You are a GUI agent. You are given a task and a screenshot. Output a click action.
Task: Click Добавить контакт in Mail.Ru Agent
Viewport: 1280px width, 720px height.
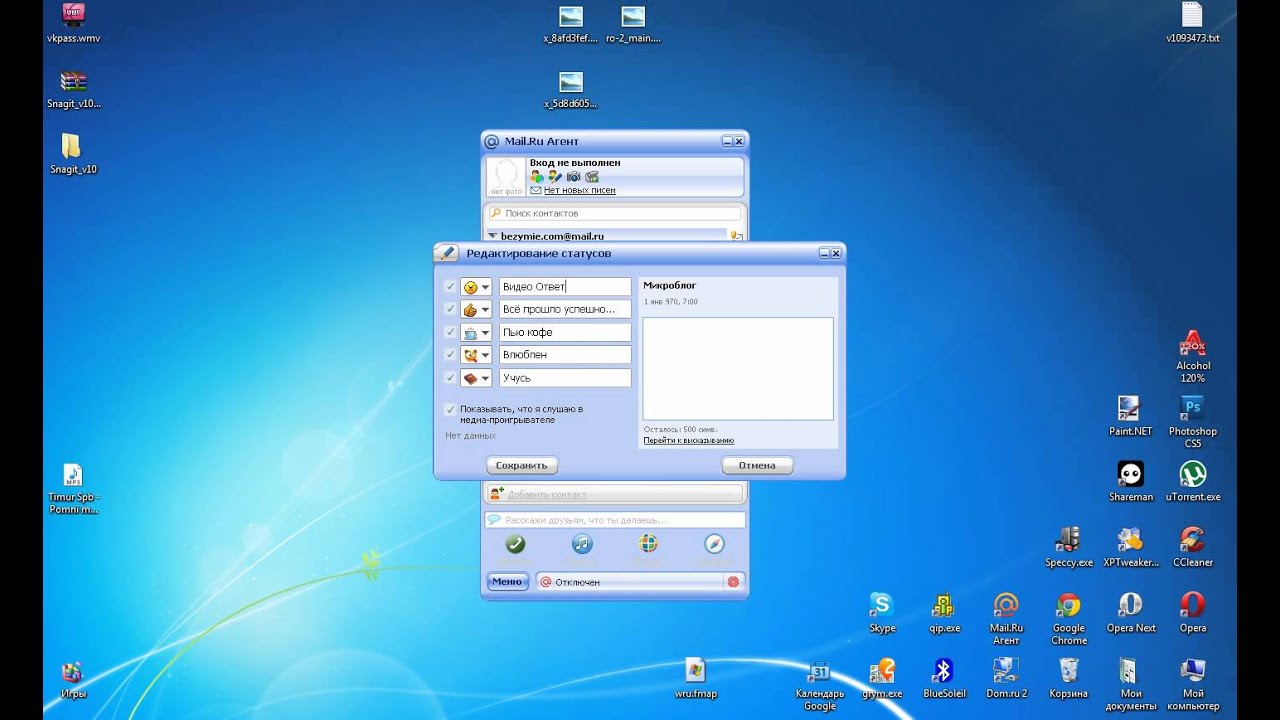[615, 494]
